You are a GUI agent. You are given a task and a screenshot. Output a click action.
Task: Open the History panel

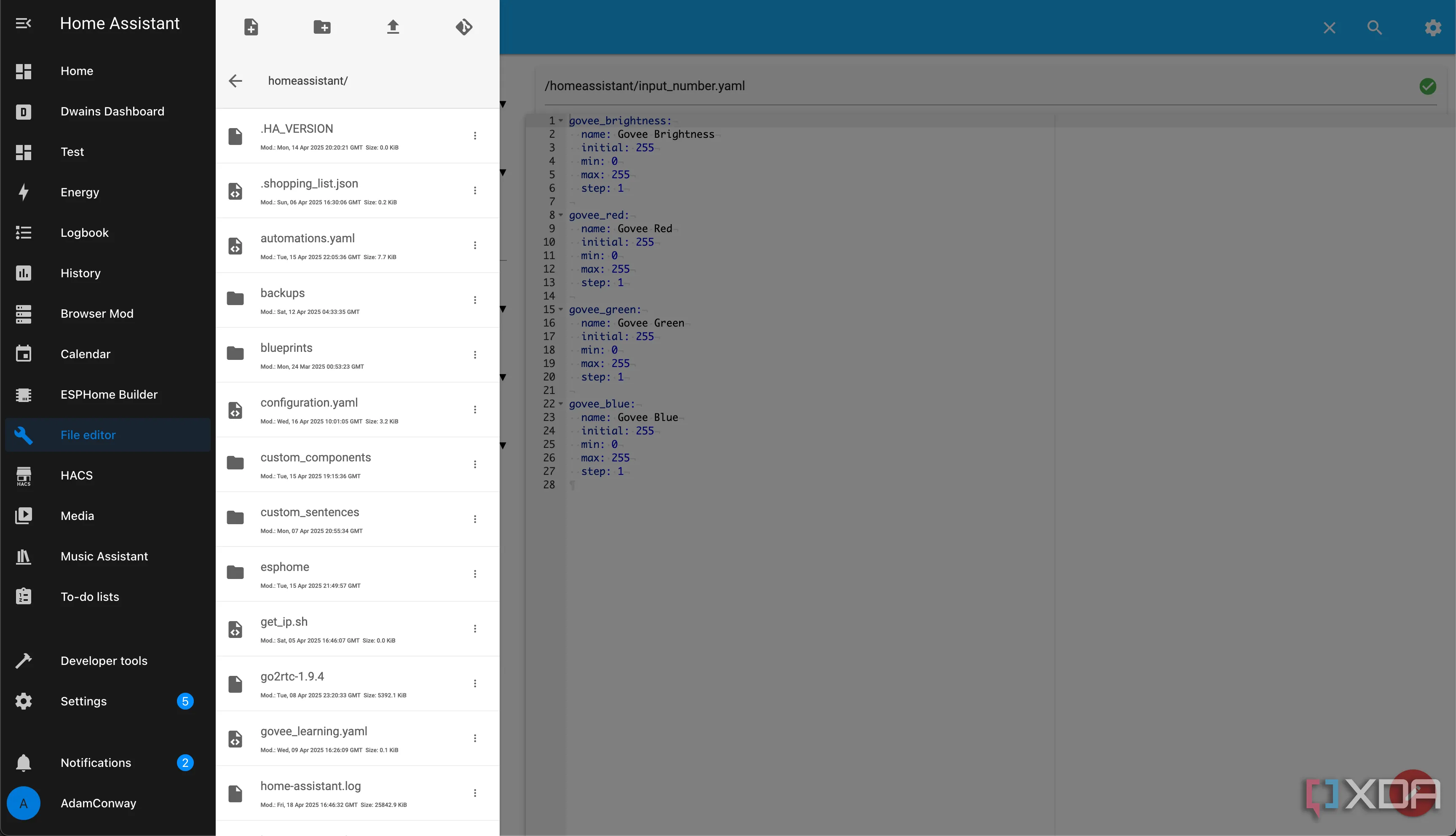coord(108,273)
